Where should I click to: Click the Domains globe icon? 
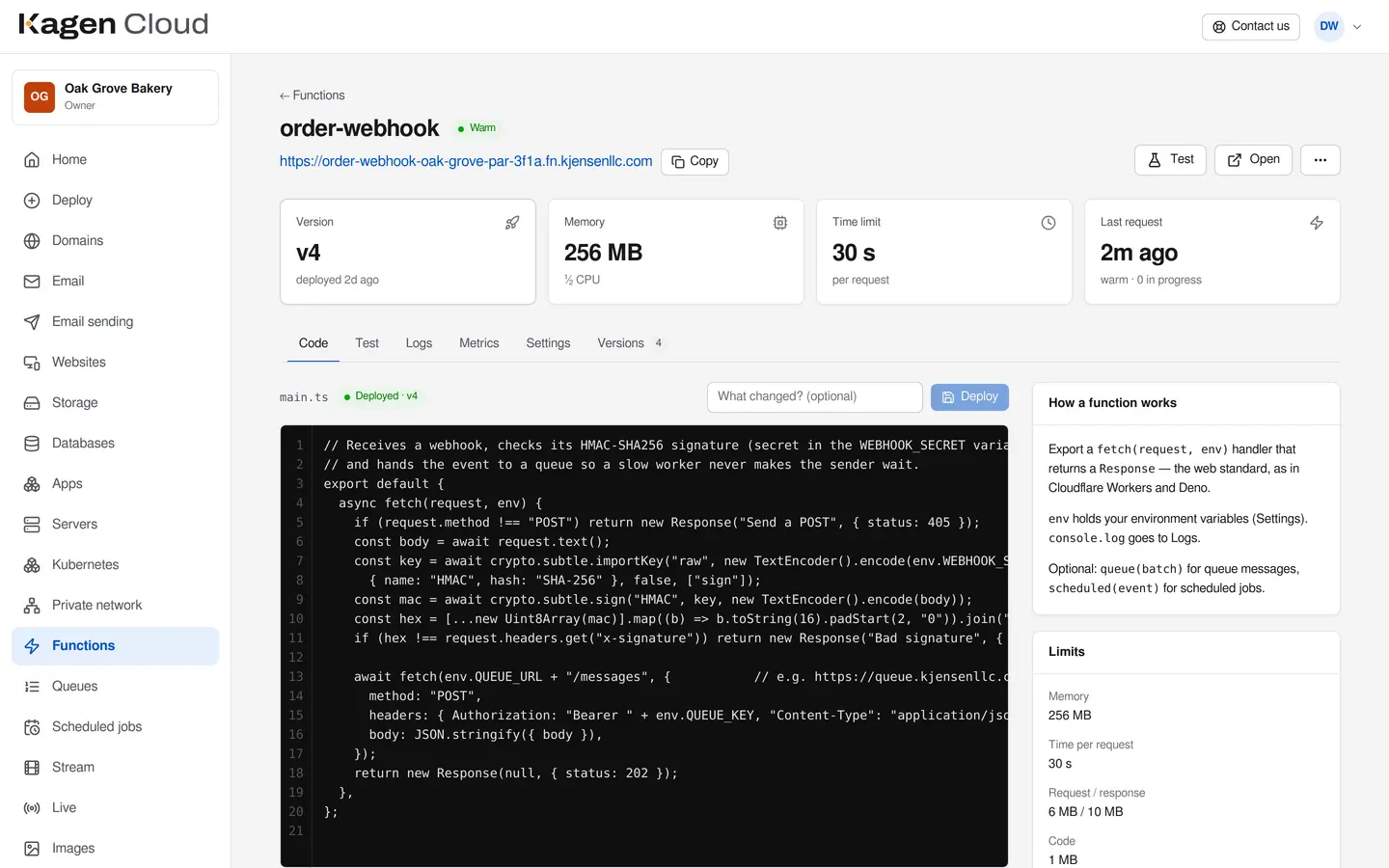pos(32,241)
